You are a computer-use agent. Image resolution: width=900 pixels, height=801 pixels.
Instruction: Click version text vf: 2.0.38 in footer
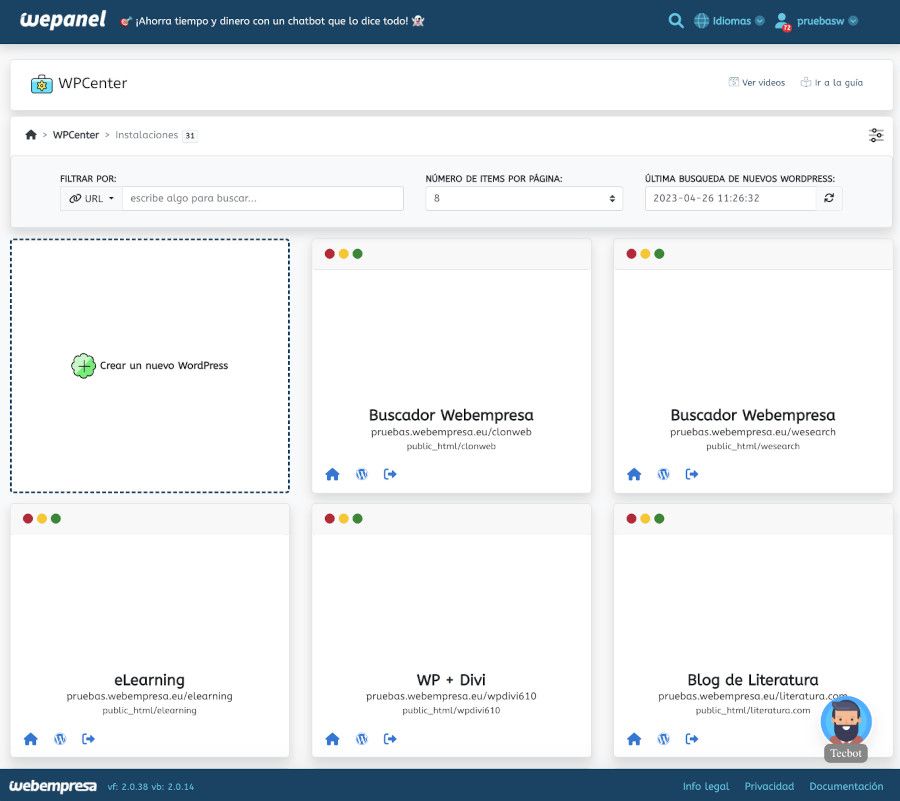[x=127, y=787]
